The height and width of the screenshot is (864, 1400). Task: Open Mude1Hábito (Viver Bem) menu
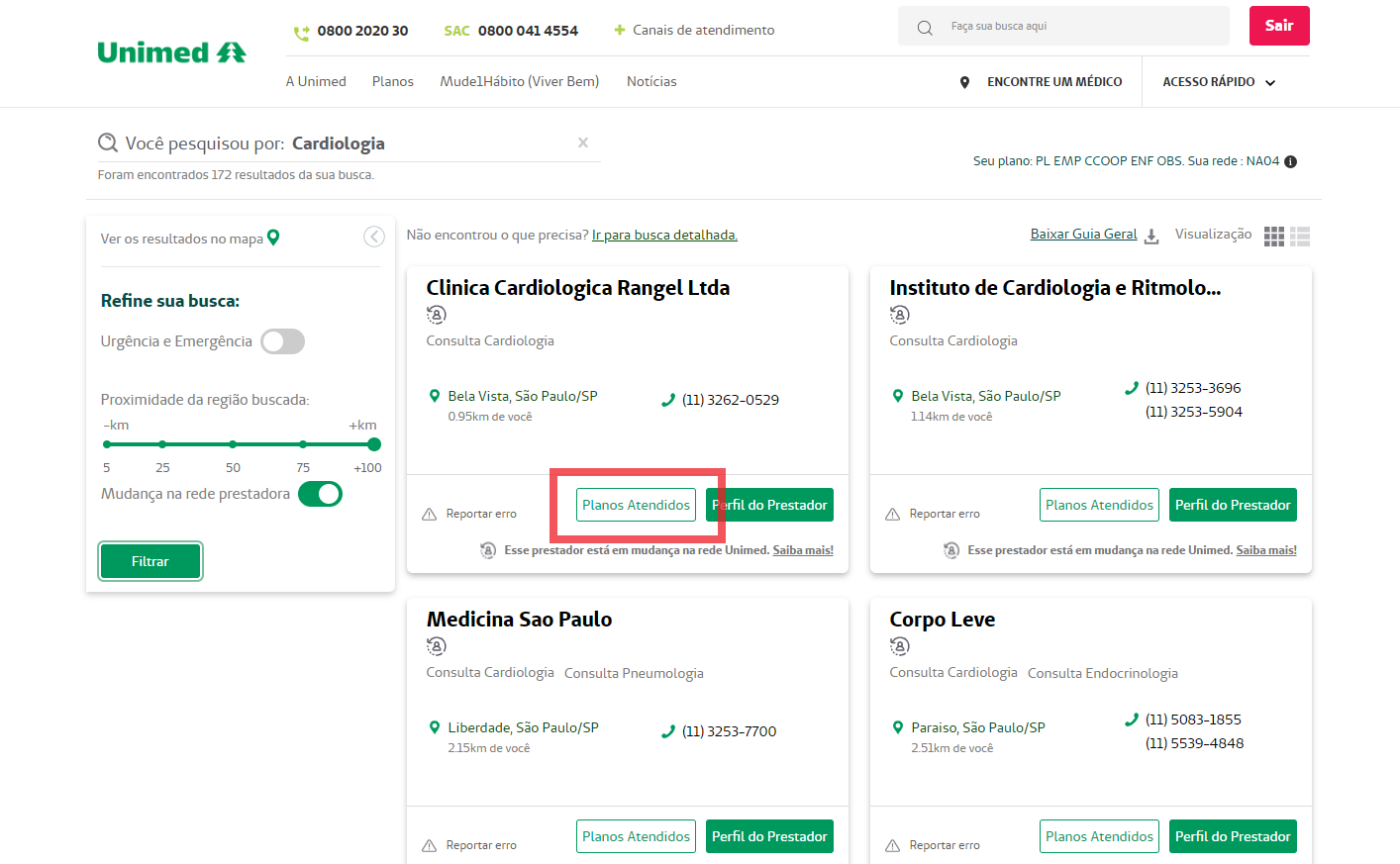click(520, 82)
